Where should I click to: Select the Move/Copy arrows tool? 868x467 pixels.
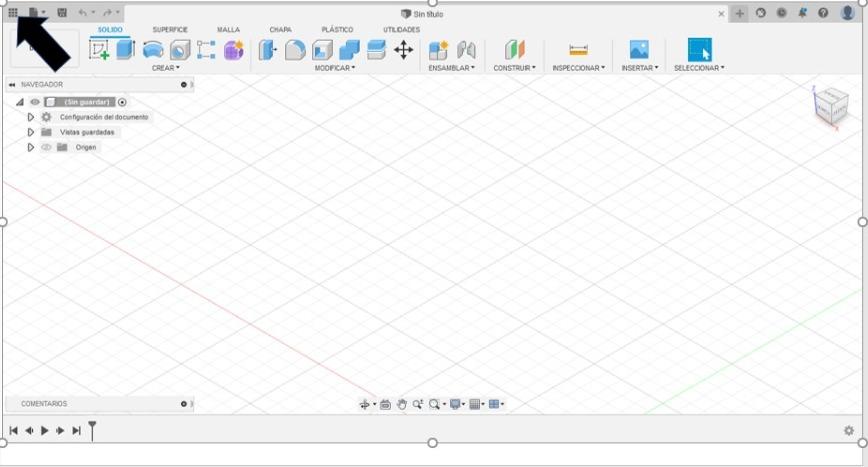pos(404,50)
